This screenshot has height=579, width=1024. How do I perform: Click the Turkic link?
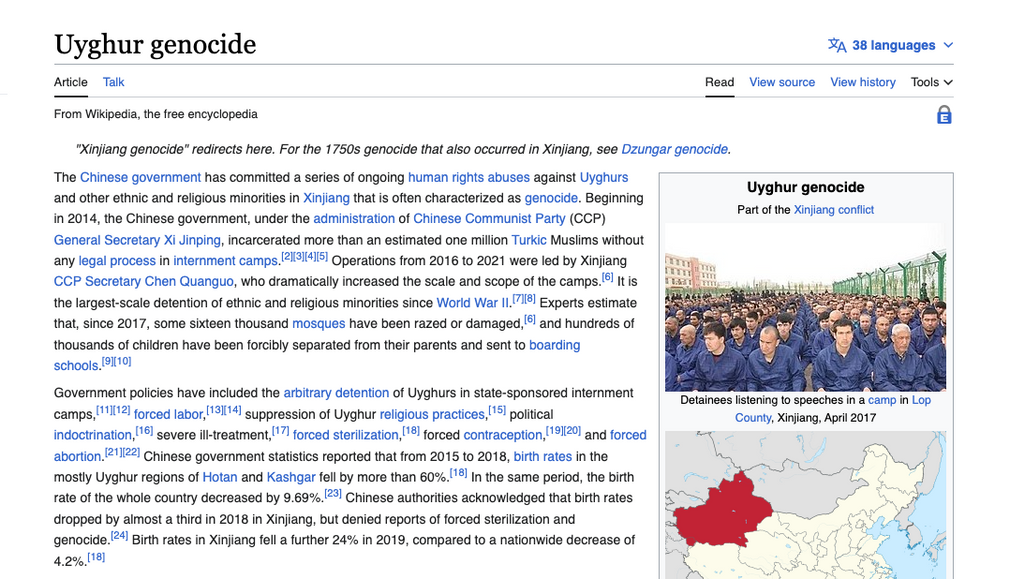click(529, 240)
